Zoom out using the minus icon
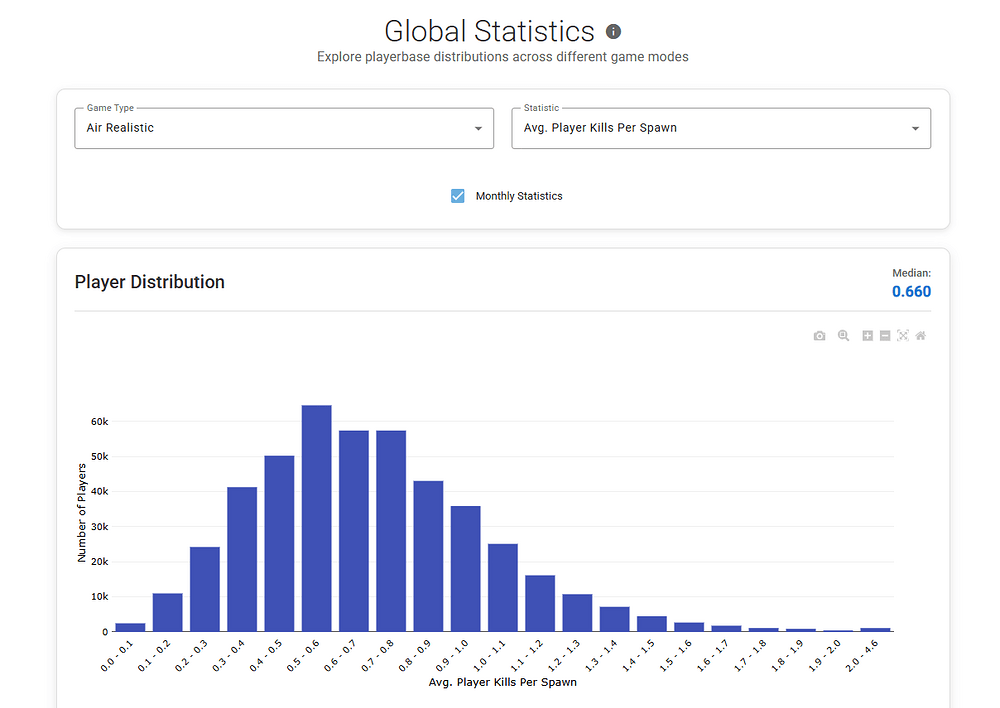 (885, 336)
